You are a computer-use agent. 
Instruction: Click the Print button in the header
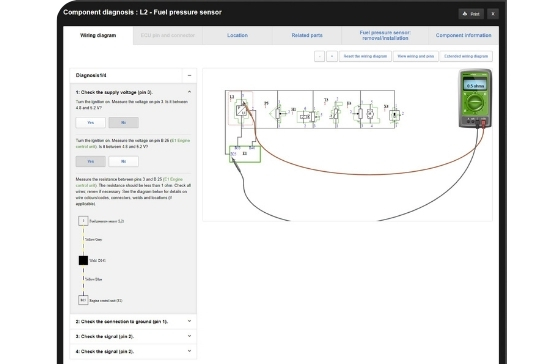pyautogui.click(x=471, y=14)
